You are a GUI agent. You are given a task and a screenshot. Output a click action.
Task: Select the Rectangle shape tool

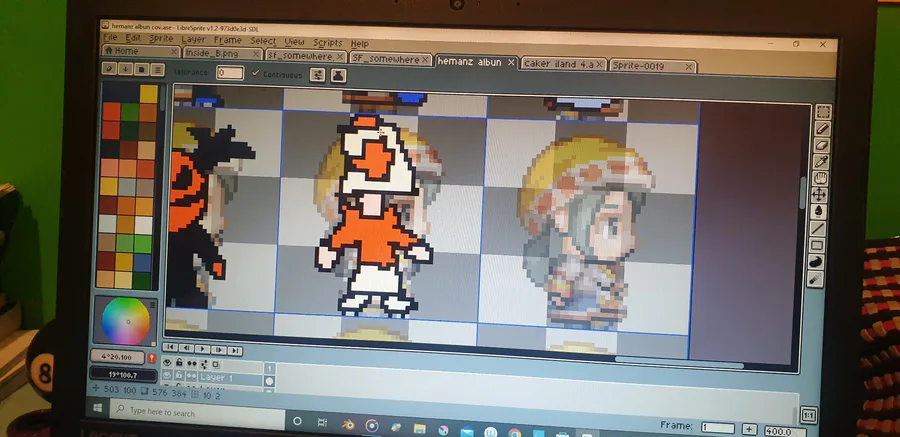(x=817, y=246)
